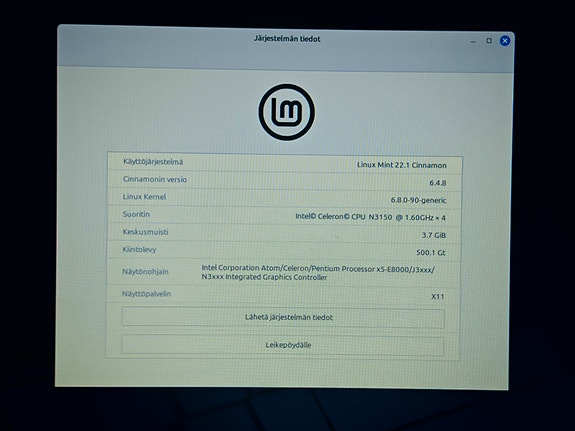The height and width of the screenshot is (431, 575).
Task: Select the memory value 3.7 GiB
Action: [x=434, y=235]
